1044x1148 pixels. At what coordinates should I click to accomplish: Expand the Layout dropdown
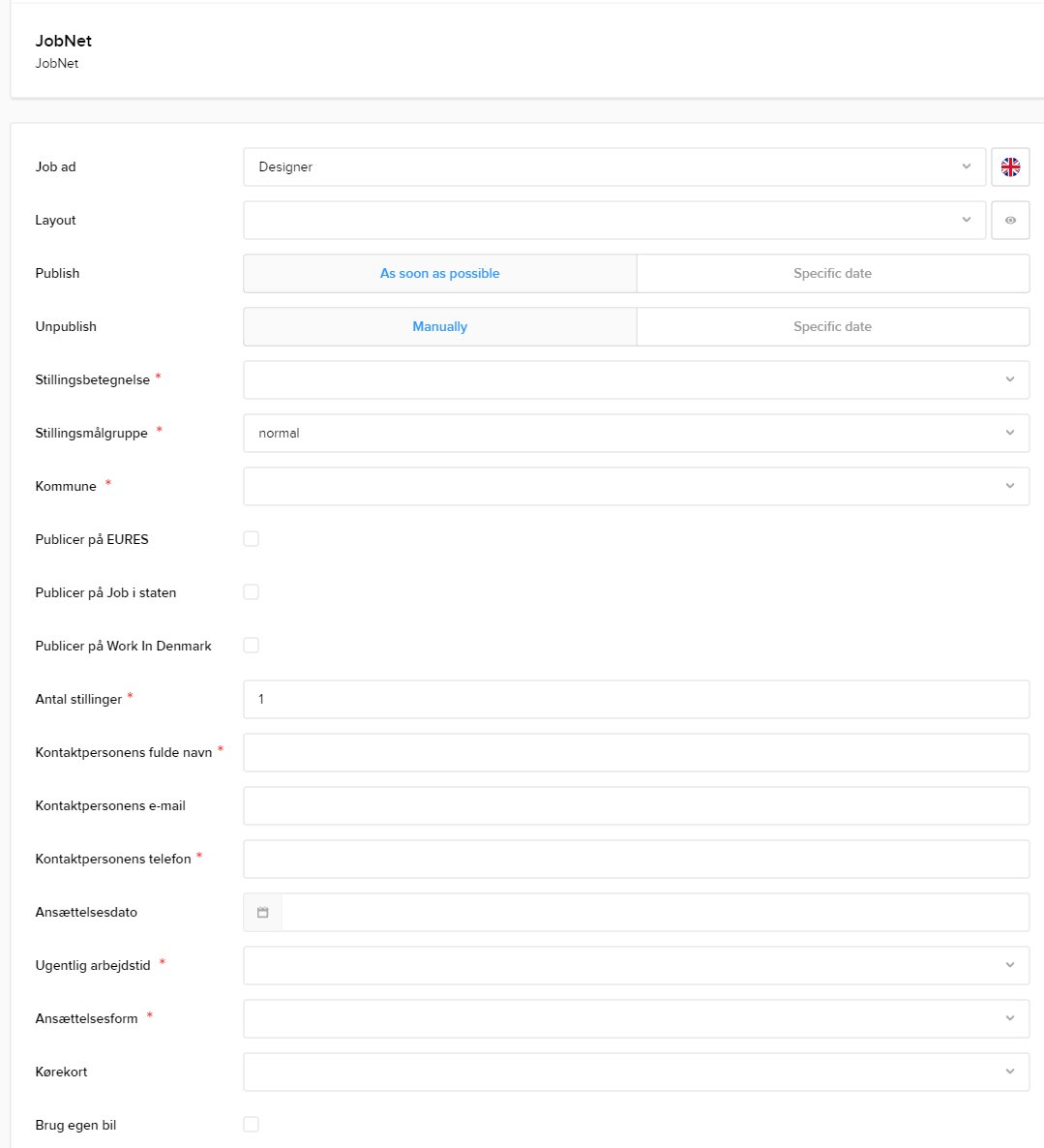pyautogui.click(x=613, y=220)
